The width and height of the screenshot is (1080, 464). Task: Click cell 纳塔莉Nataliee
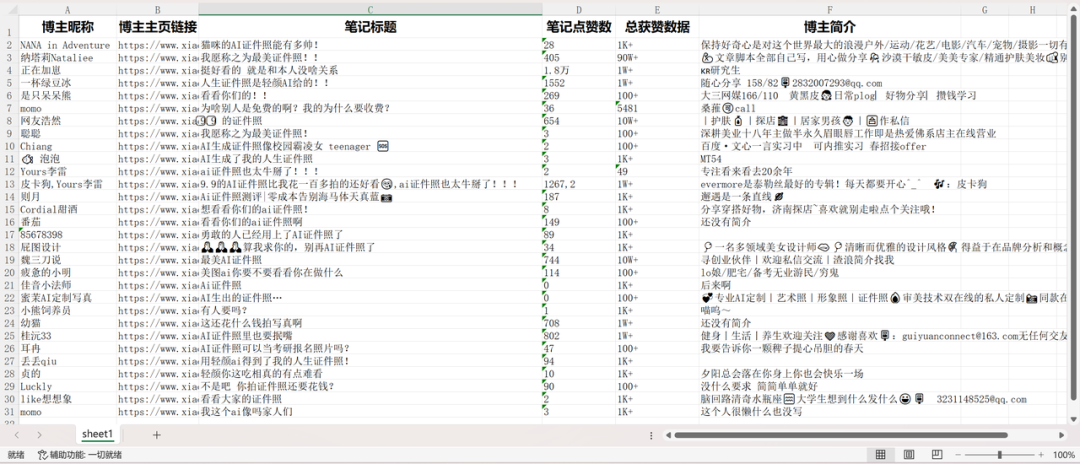click(x=68, y=58)
